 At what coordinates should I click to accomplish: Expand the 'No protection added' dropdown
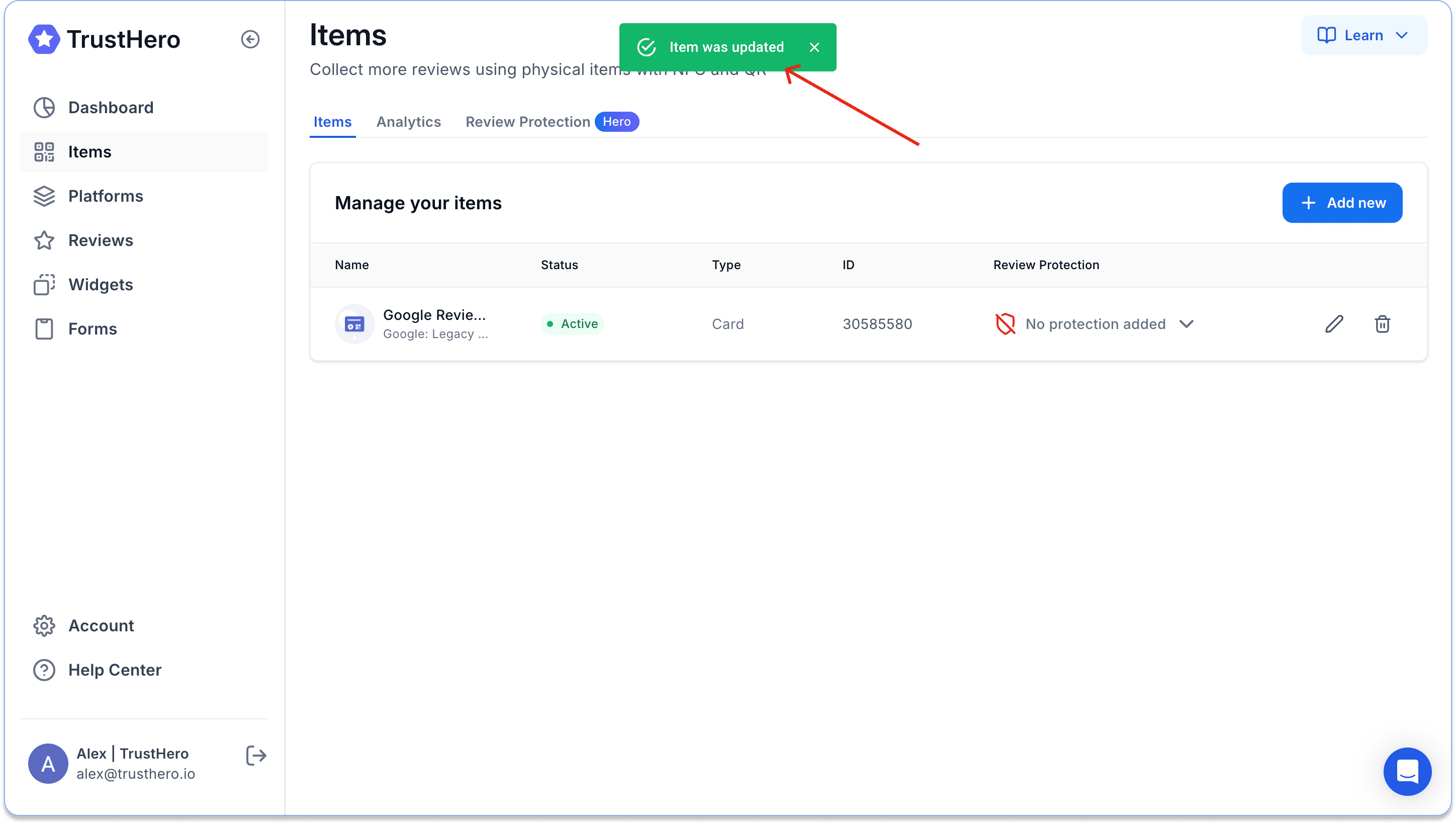pos(1187,324)
